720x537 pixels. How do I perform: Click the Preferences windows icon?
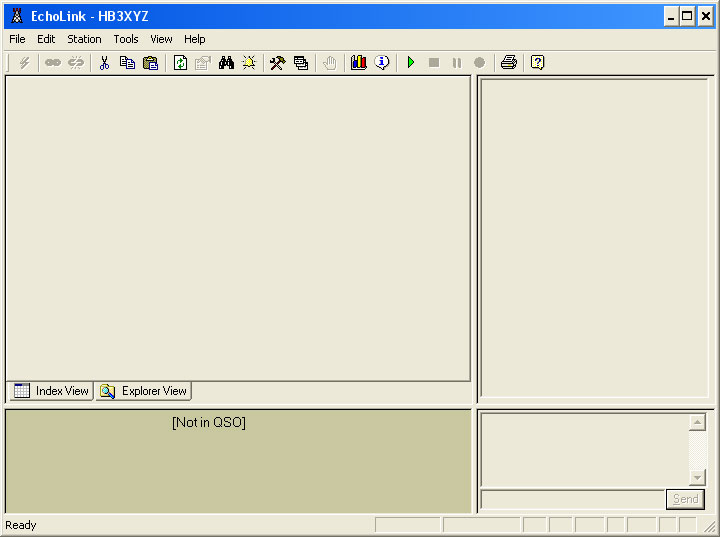click(x=300, y=63)
